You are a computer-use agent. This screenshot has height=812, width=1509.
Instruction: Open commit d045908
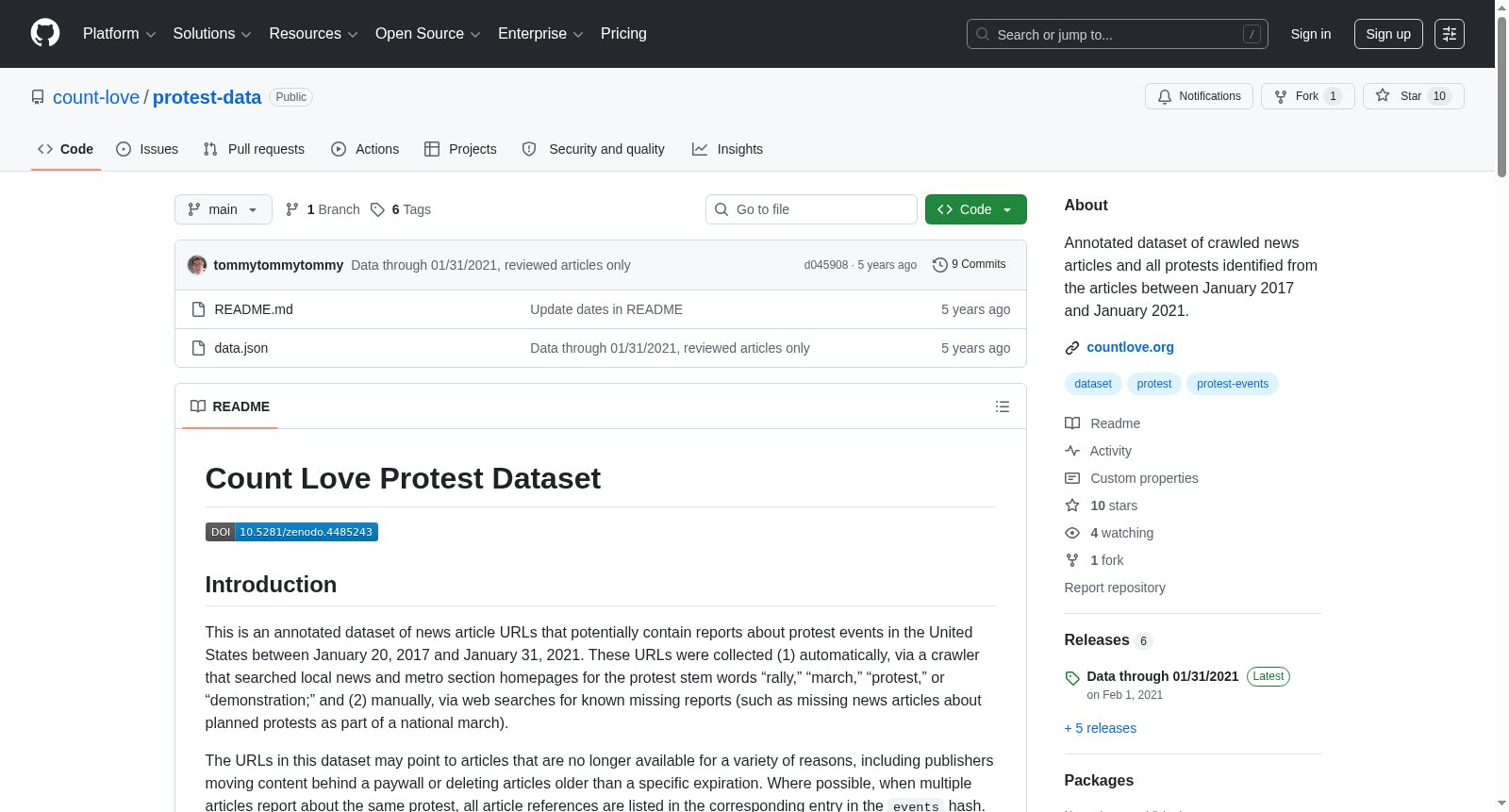click(826, 265)
